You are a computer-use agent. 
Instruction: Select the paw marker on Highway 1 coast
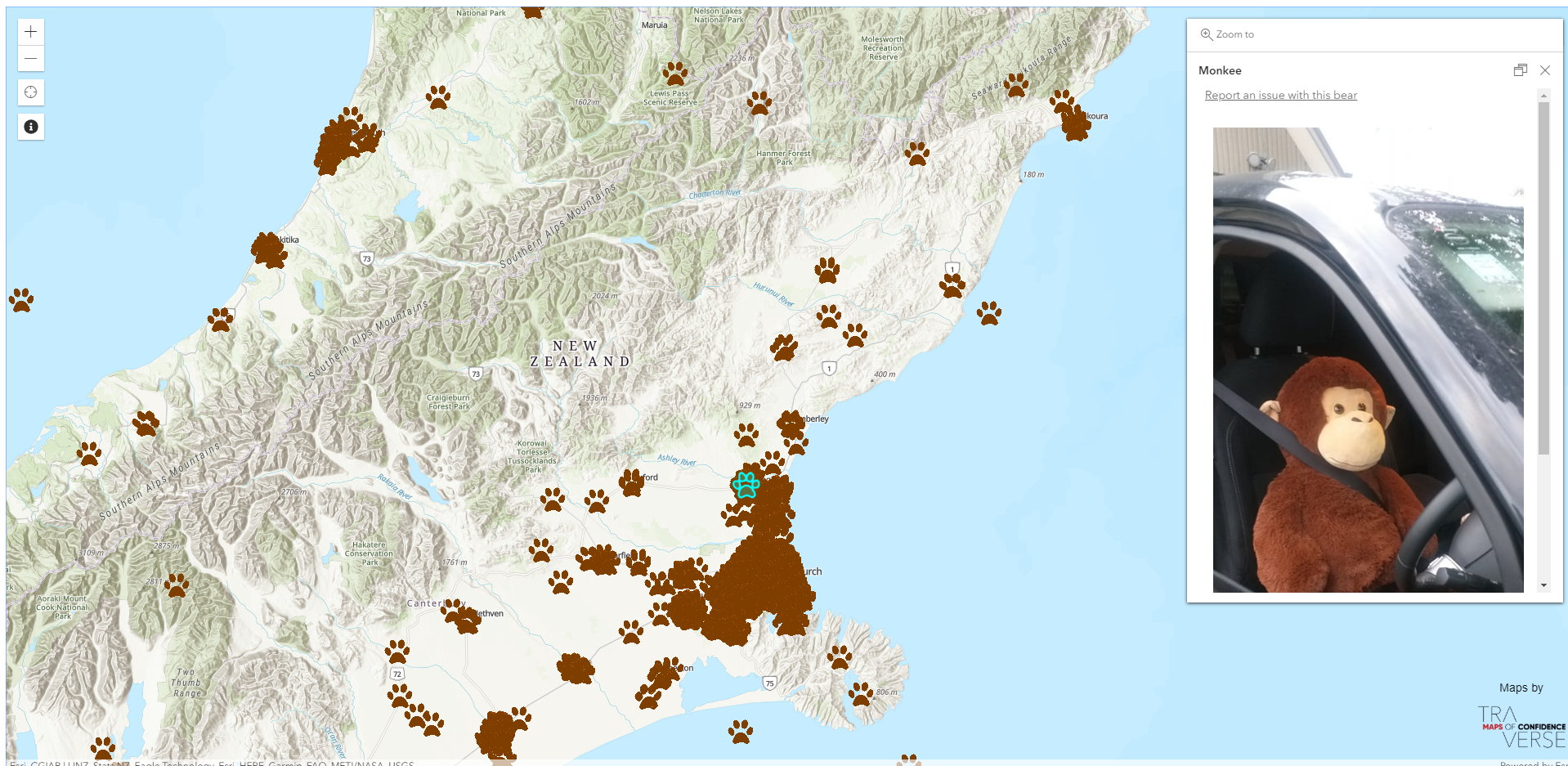pos(952,286)
